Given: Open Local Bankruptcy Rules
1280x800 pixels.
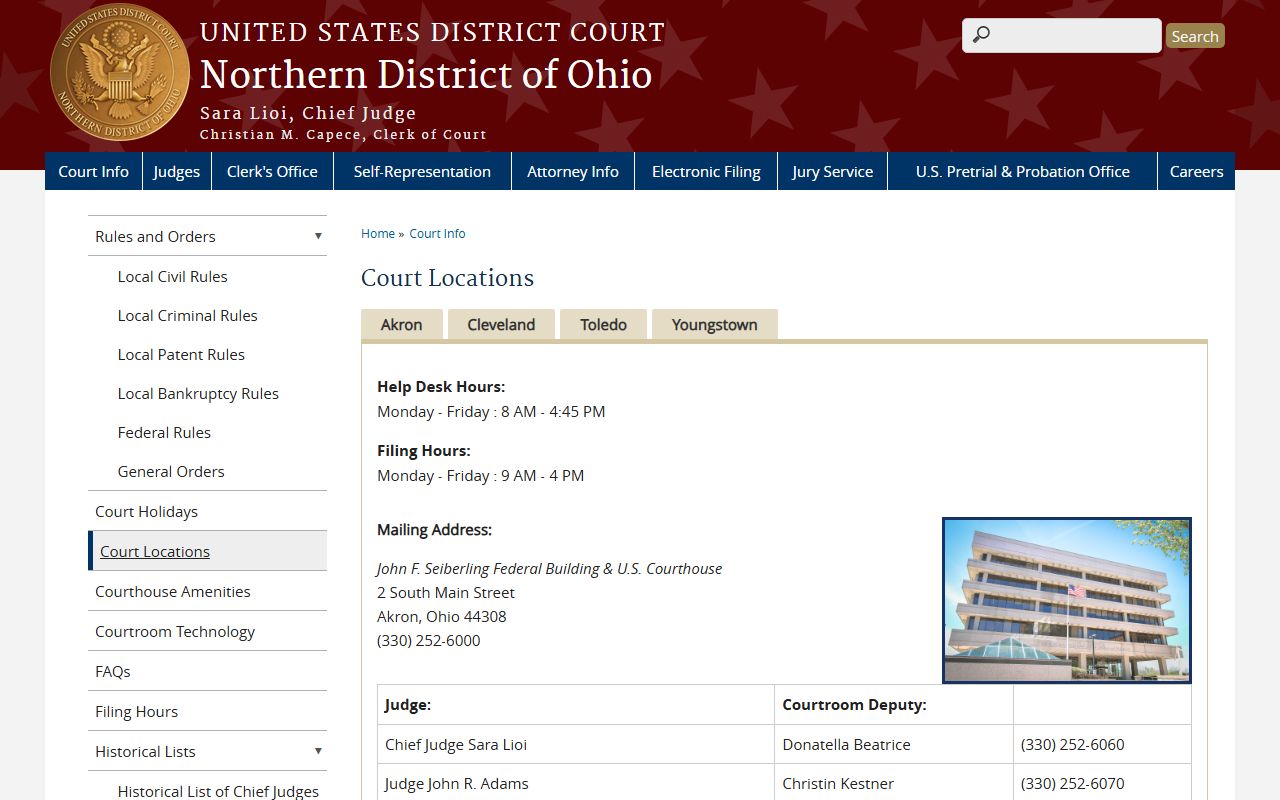Looking at the screenshot, I should coord(198,393).
